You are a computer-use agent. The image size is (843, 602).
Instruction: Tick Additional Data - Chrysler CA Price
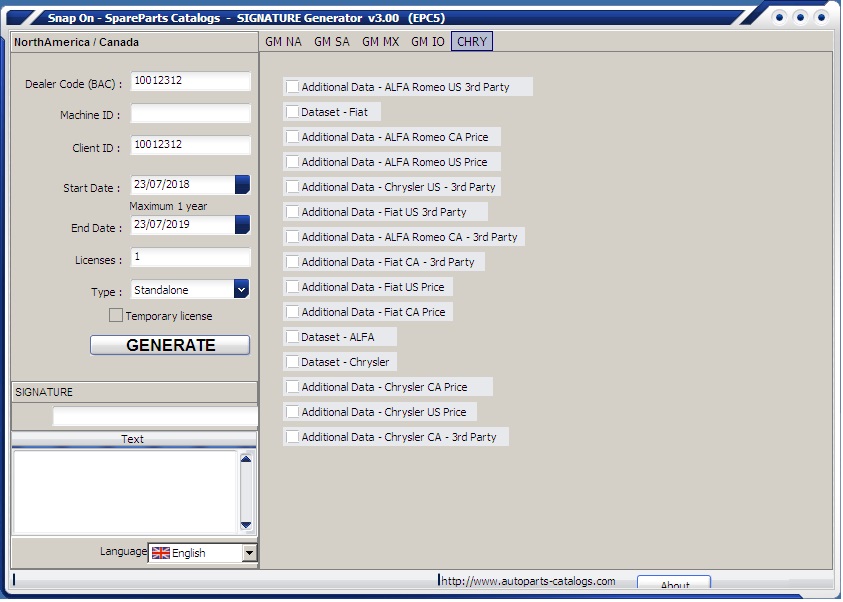coord(292,386)
